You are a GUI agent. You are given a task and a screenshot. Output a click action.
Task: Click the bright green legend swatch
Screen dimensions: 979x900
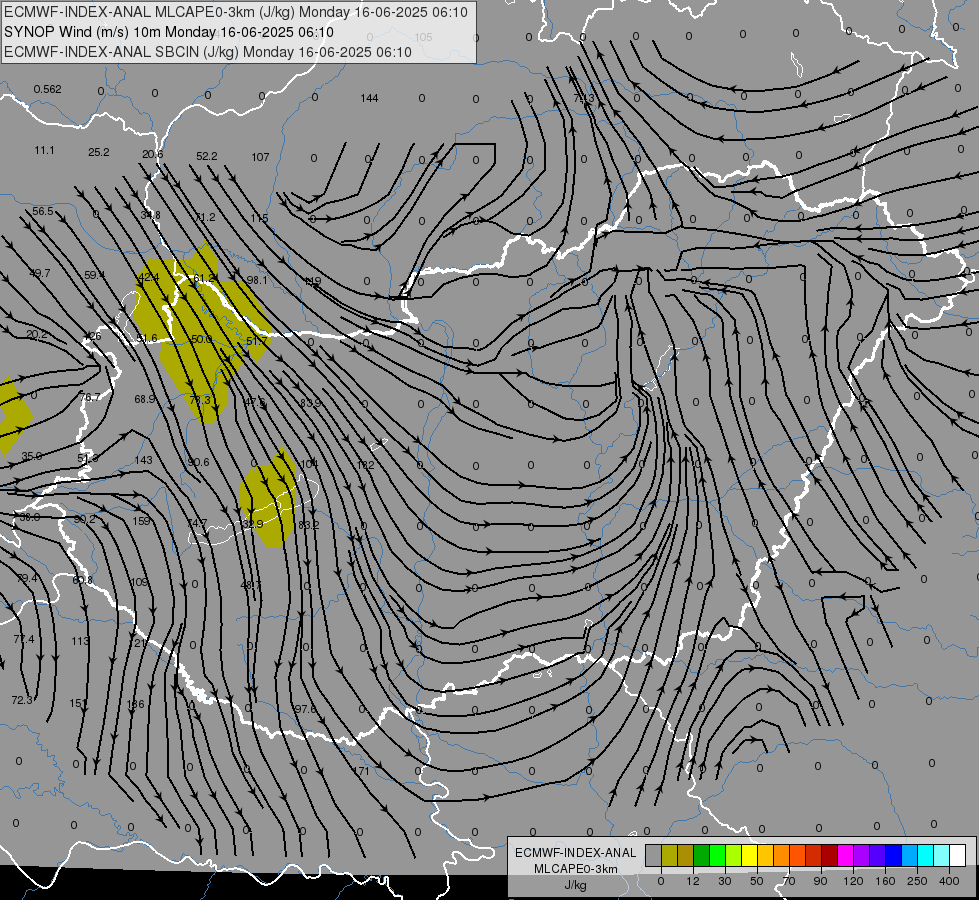click(x=717, y=856)
